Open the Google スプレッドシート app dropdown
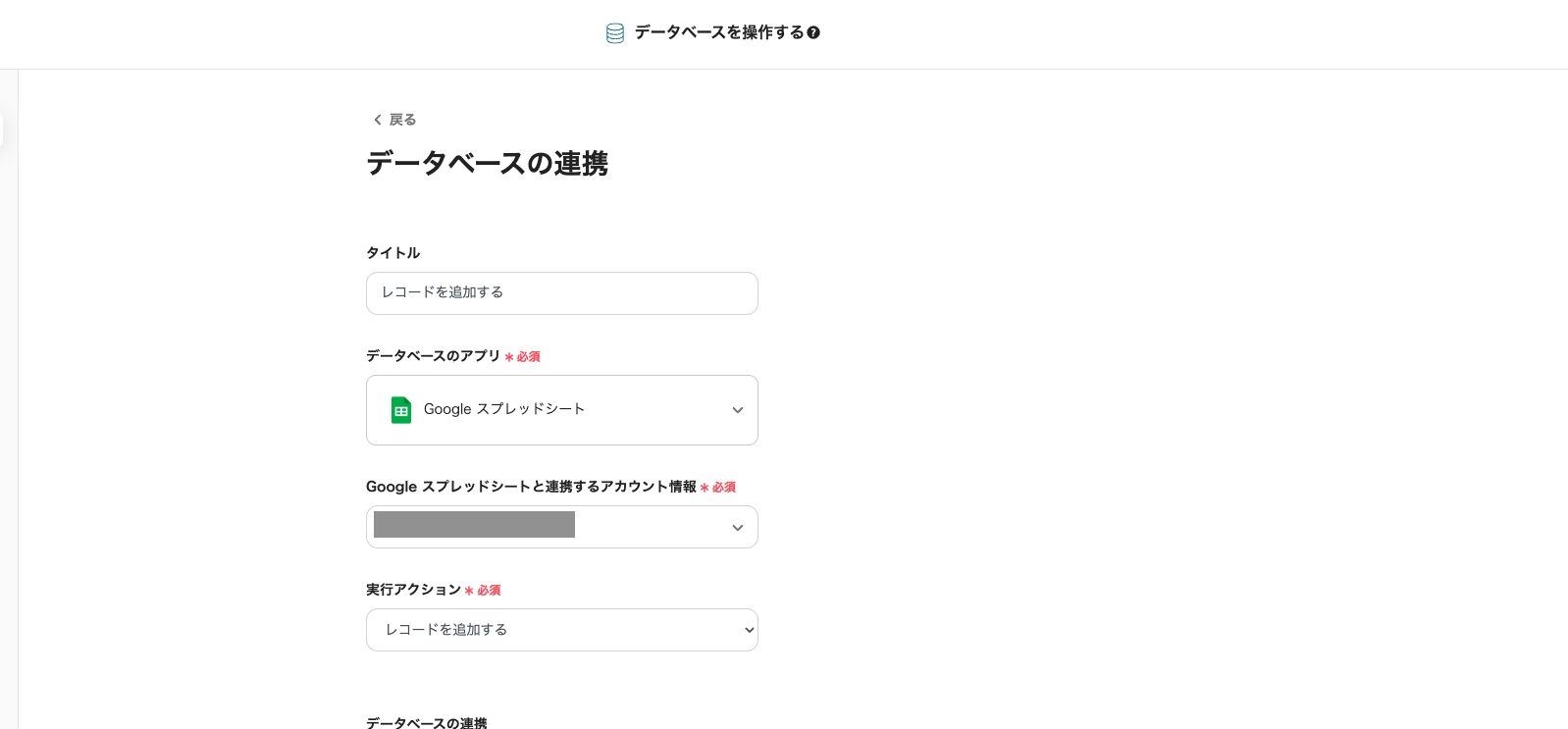The image size is (1568, 729). [561, 410]
